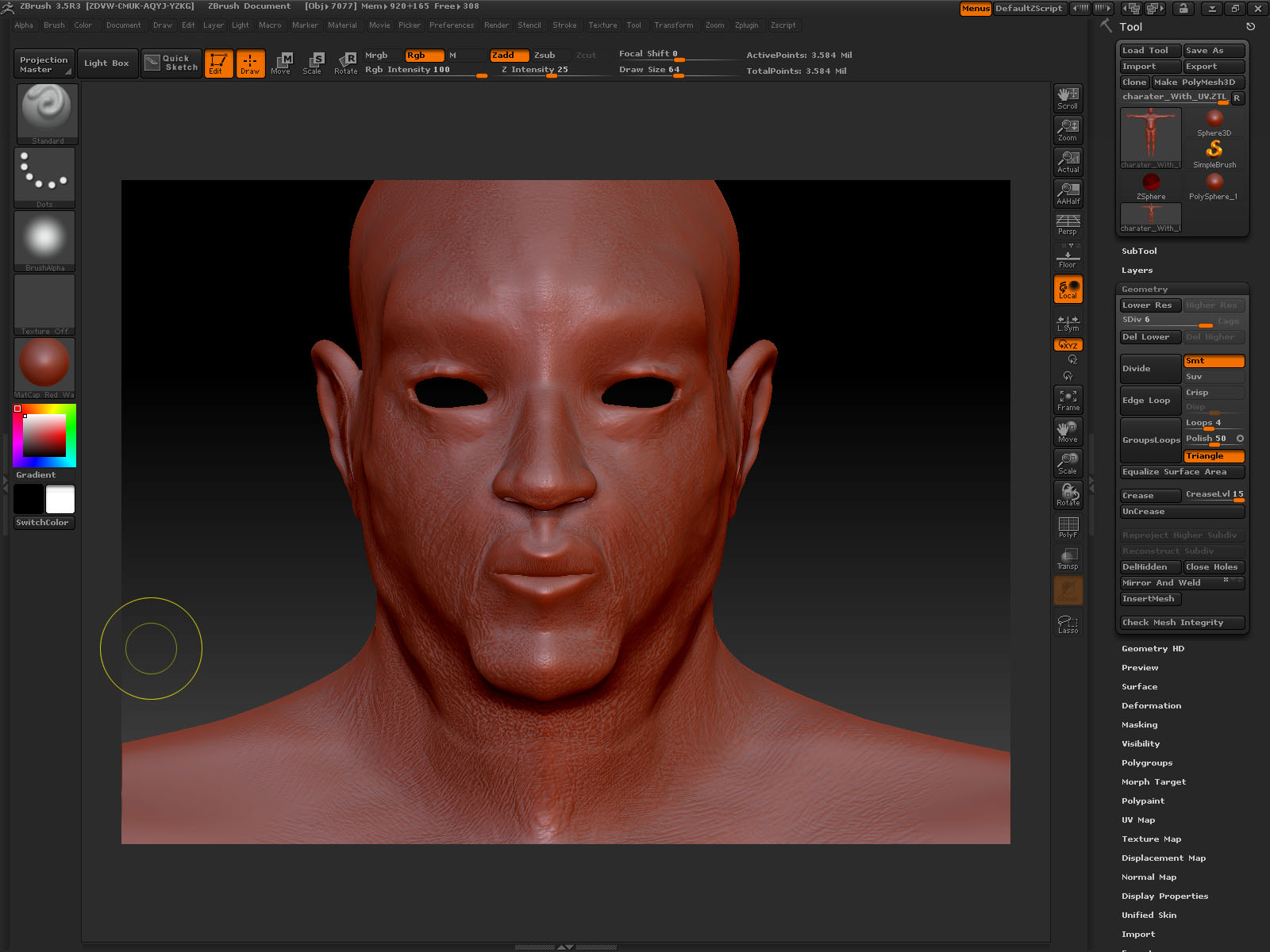Select the Edit mode icon
The width and height of the screenshot is (1270, 952).
tap(218, 63)
